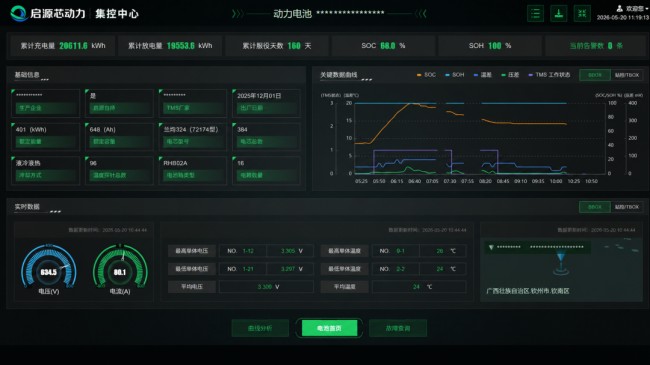Image resolution: width=650 pixels, height=365 pixels.
Task: Click chart time label 07:30
Action: coord(449,181)
